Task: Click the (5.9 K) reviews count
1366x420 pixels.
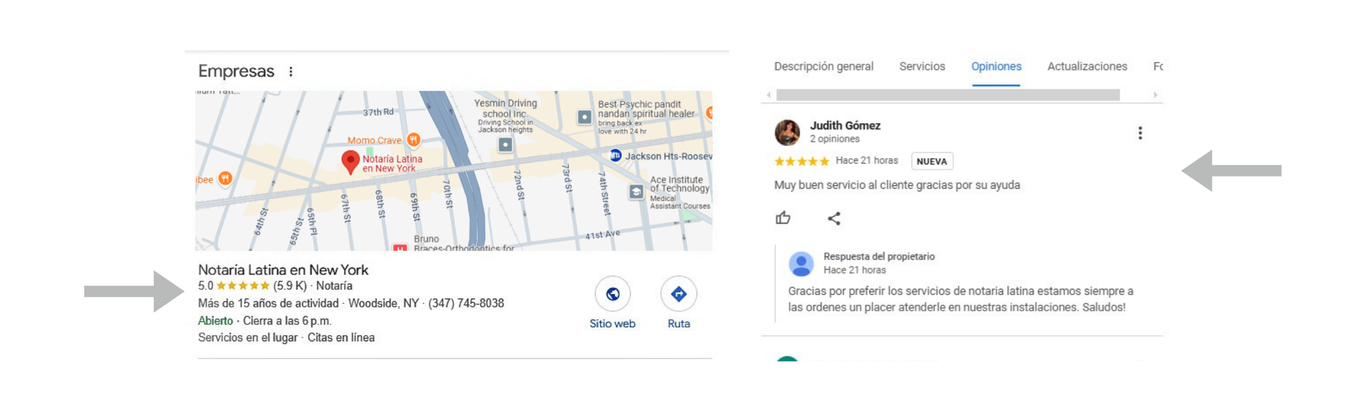Action: point(290,286)
